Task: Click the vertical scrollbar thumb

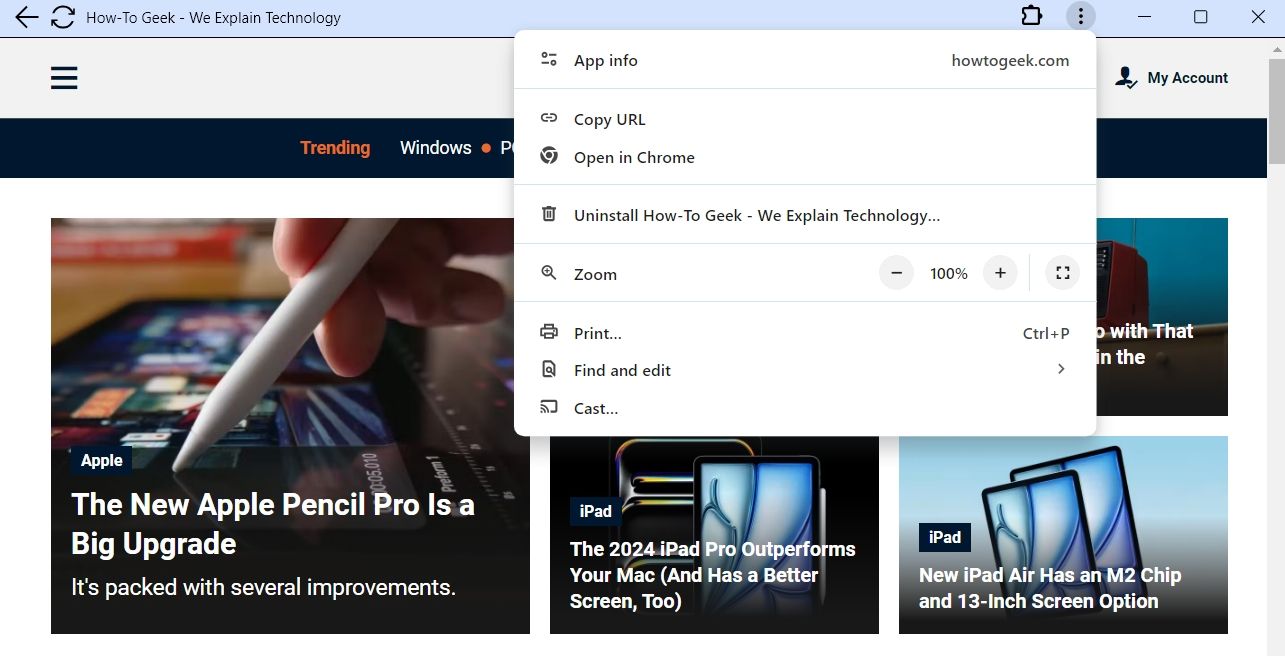Action: (x=1277, y=110)
